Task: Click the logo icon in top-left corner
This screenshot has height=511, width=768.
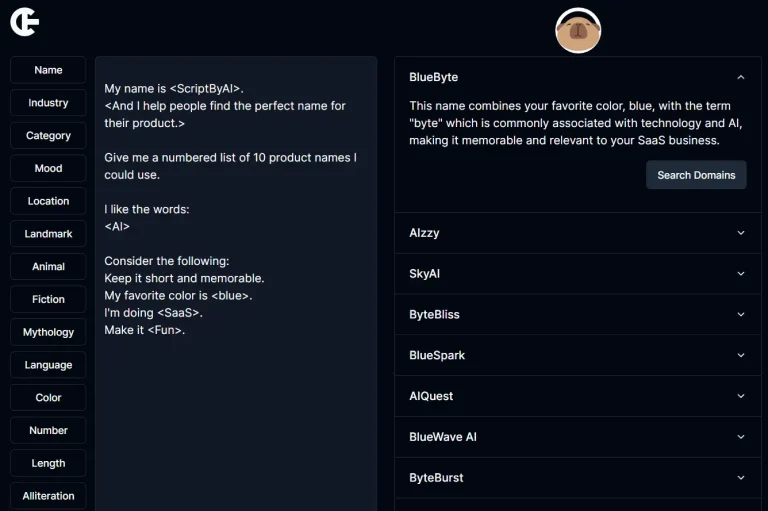Action: tap(24, 21)
